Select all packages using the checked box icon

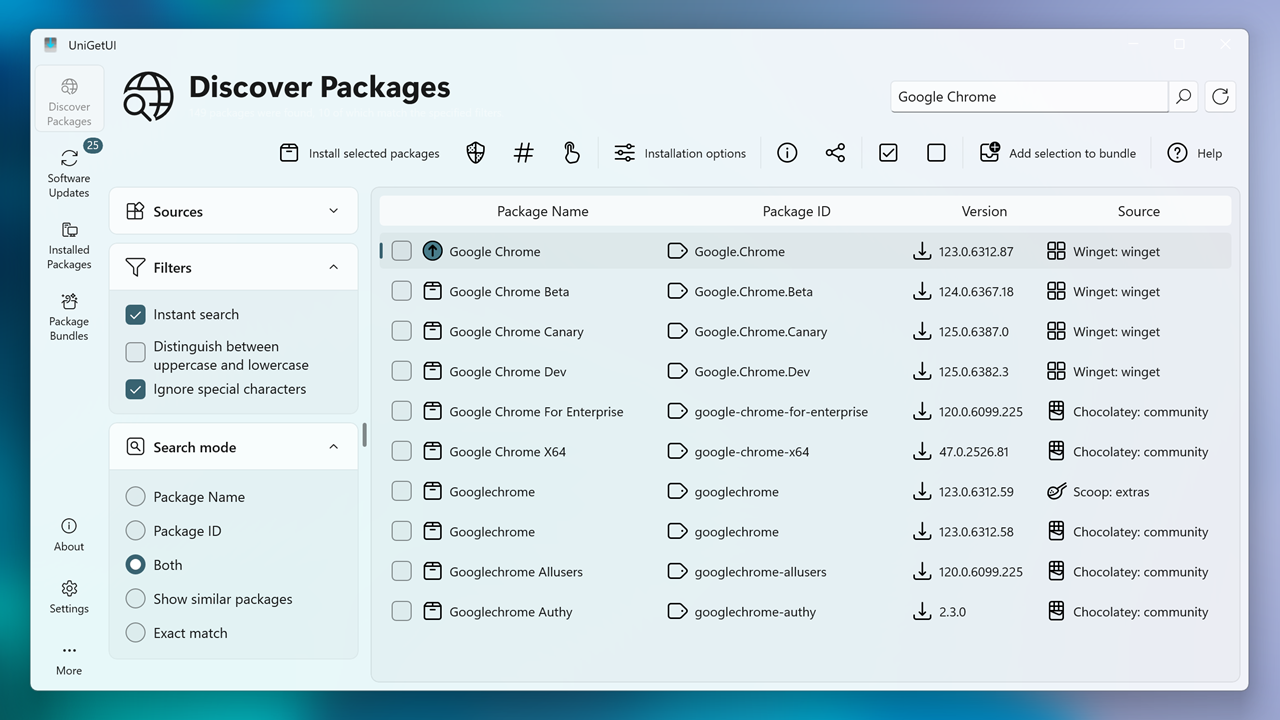(888, 152)
